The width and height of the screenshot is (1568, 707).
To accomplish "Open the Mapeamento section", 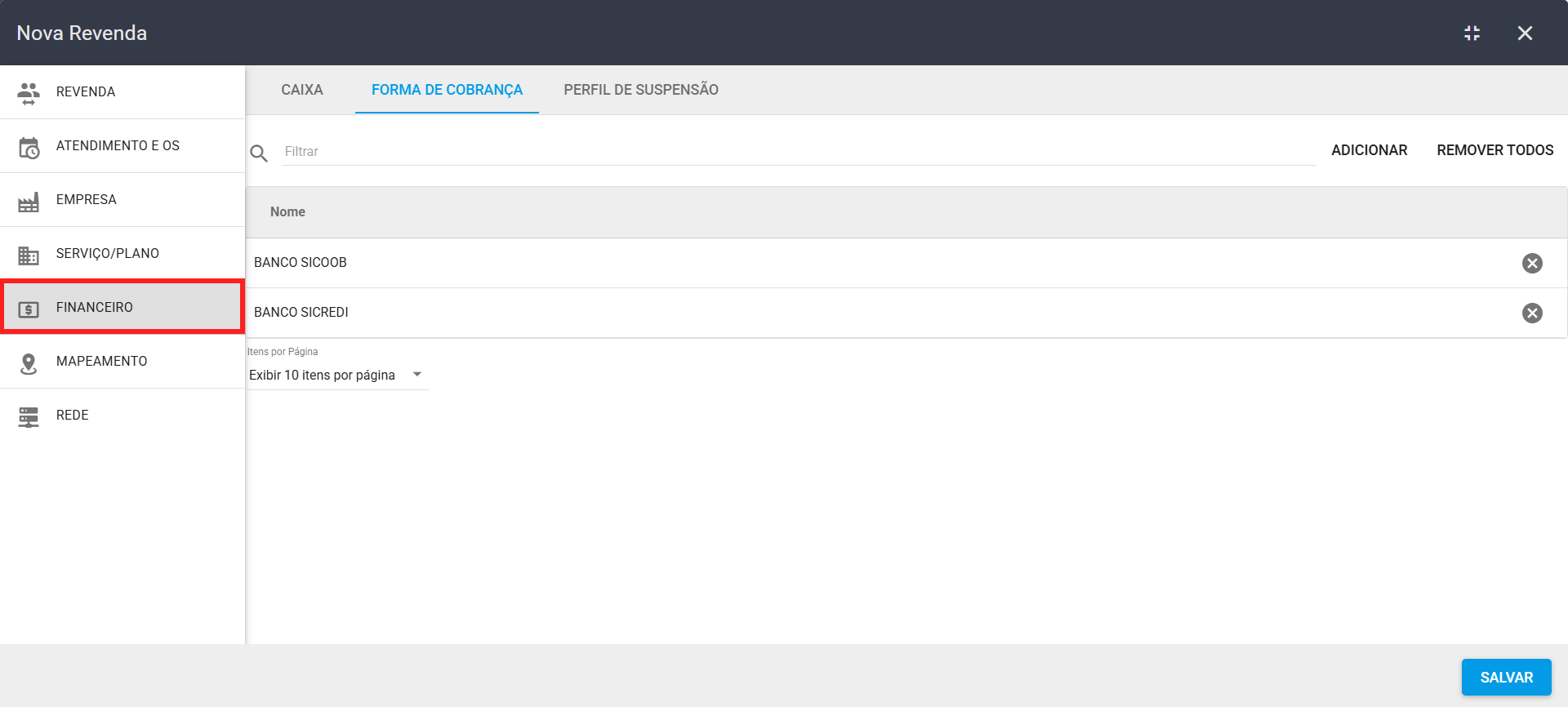I will point(122,362).
